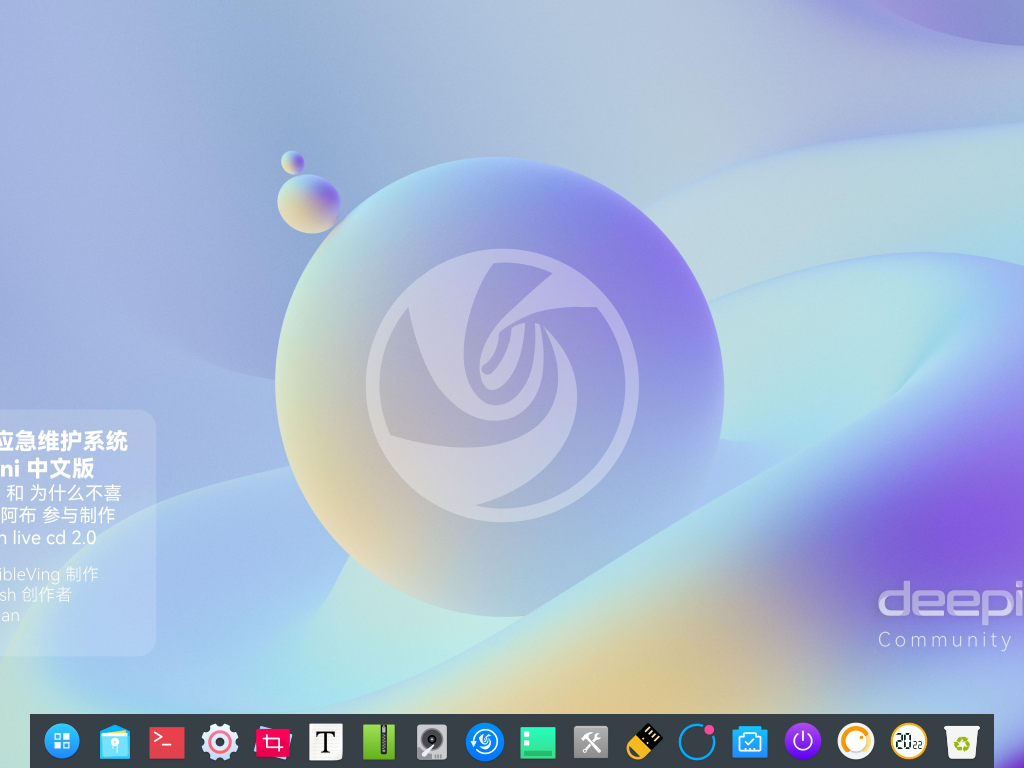Click the purple power button
The height and width of the screenshot is (768, 1024).
[803, 742]
